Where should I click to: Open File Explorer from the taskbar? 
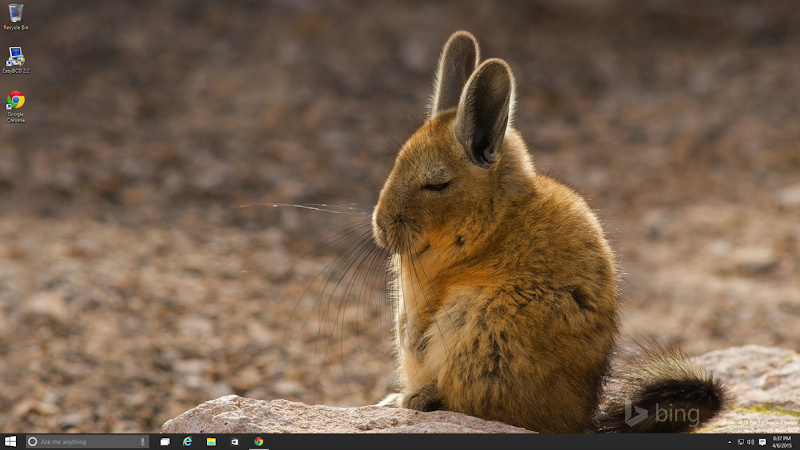[211, 441]
